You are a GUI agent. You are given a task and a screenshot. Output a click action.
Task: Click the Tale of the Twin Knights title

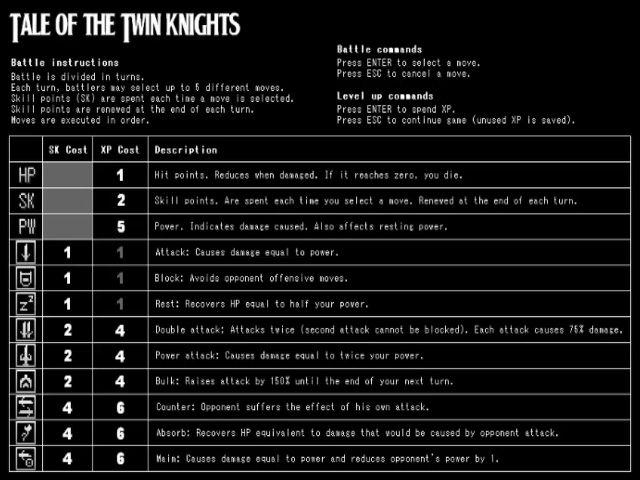coord(125,24)
